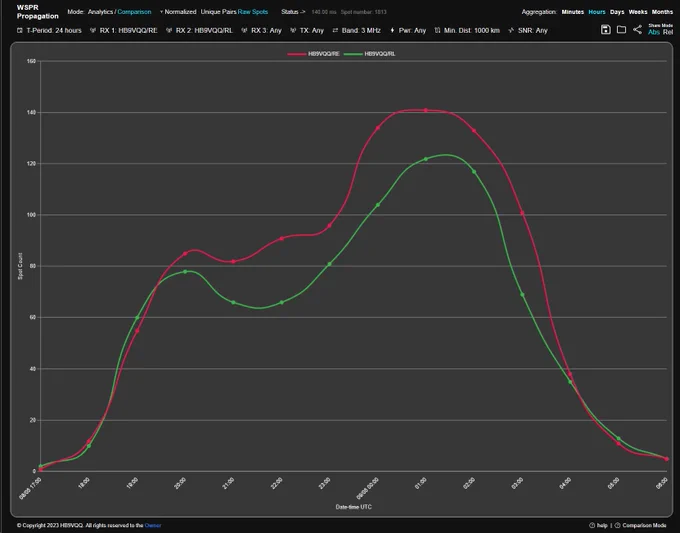The width and height of the screenshot is (680, 533).
Task: Toggle the Normalized option
Action: click(x=178, y=12)
